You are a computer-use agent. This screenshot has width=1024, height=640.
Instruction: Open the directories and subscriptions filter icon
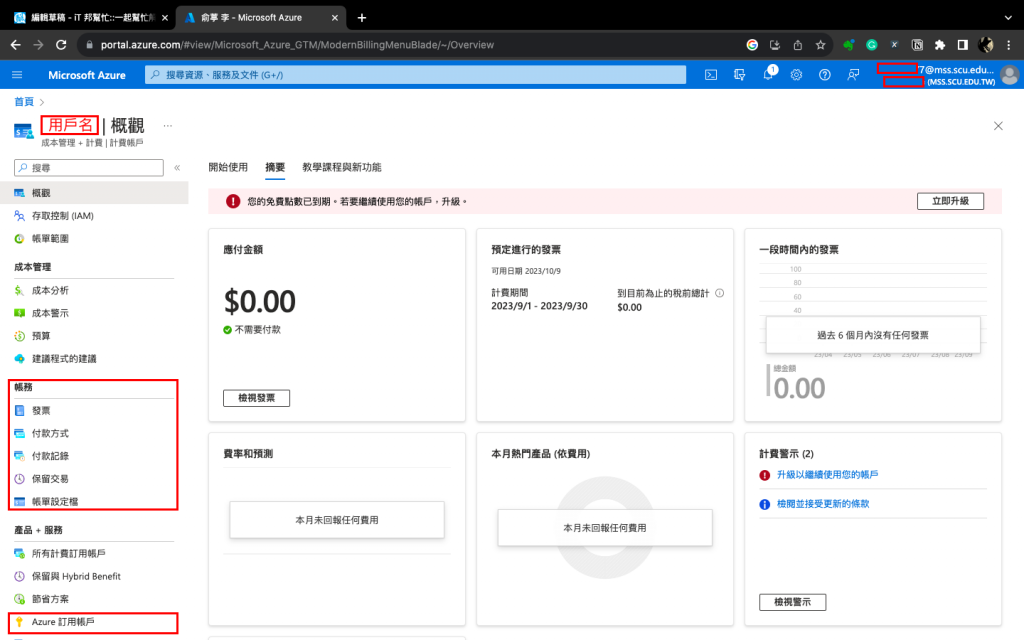tap(739, 75)
